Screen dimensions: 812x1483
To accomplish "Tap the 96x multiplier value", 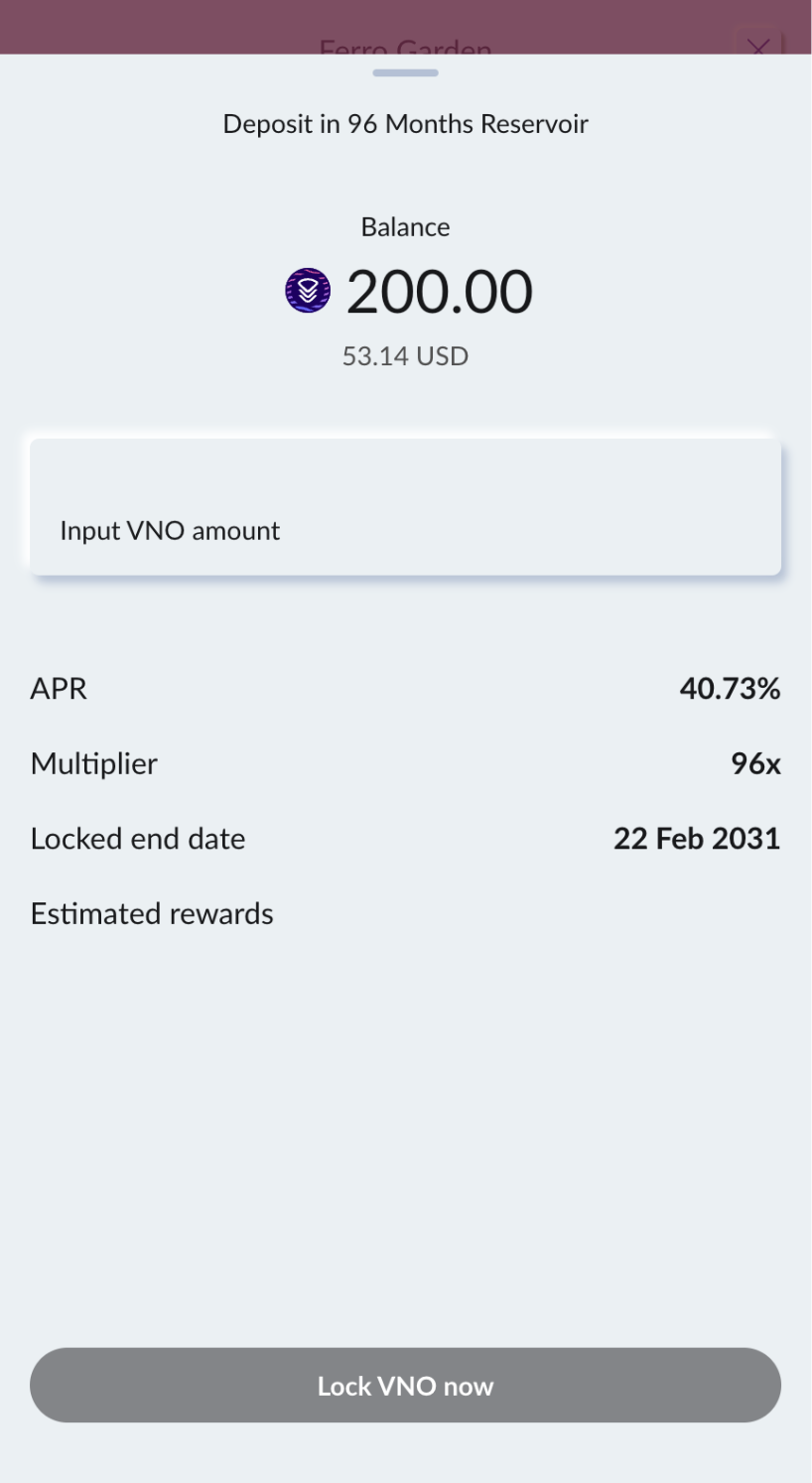I will [x=755, y=763].
